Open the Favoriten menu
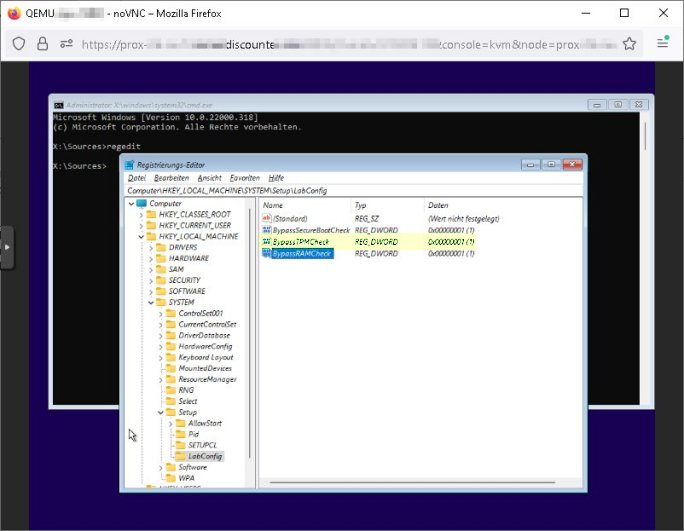This screenshot has height=531, width=684. coord(245,178)
